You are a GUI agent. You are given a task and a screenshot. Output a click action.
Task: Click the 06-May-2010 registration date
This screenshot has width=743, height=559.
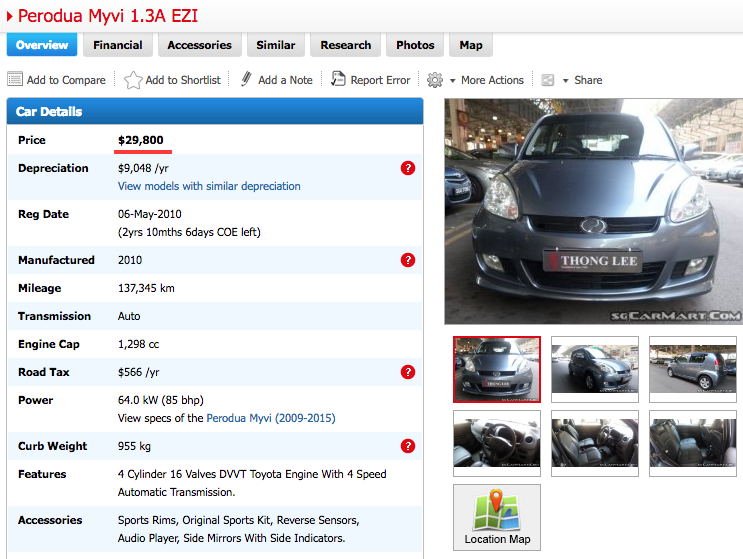[150, 214]
